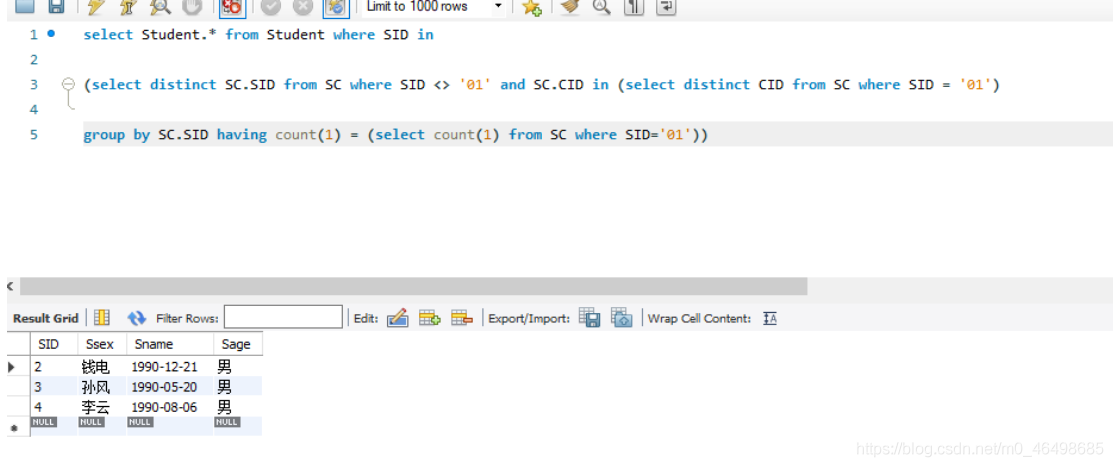Select the Result Grid label

45,319
